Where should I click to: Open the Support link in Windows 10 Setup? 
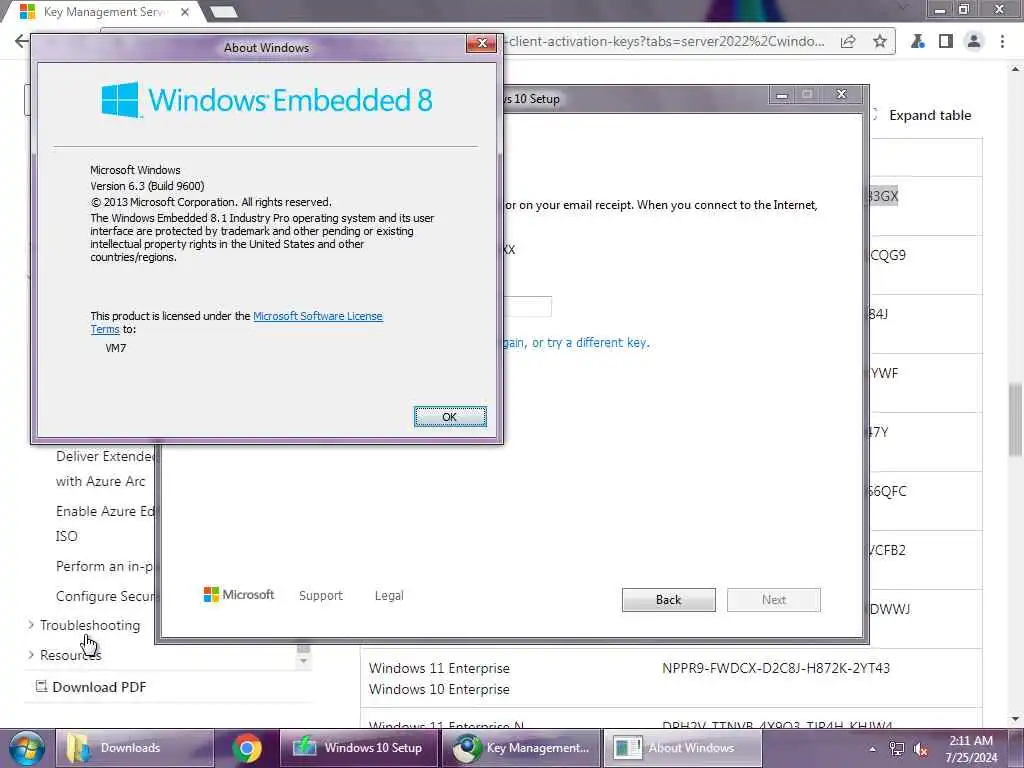(321, 596)
